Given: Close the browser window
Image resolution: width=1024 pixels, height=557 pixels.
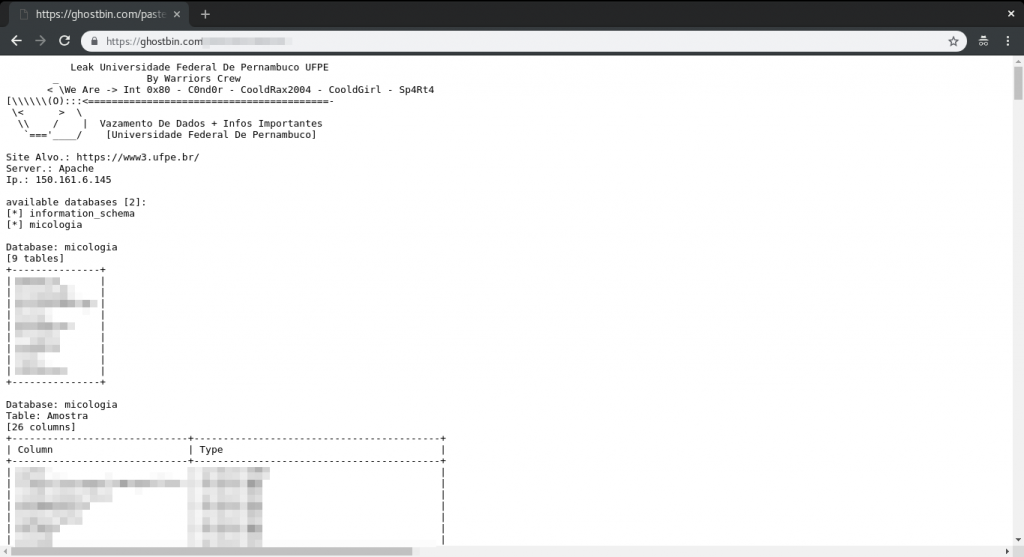Looking at the screenshot, I should click(1011, 14).
